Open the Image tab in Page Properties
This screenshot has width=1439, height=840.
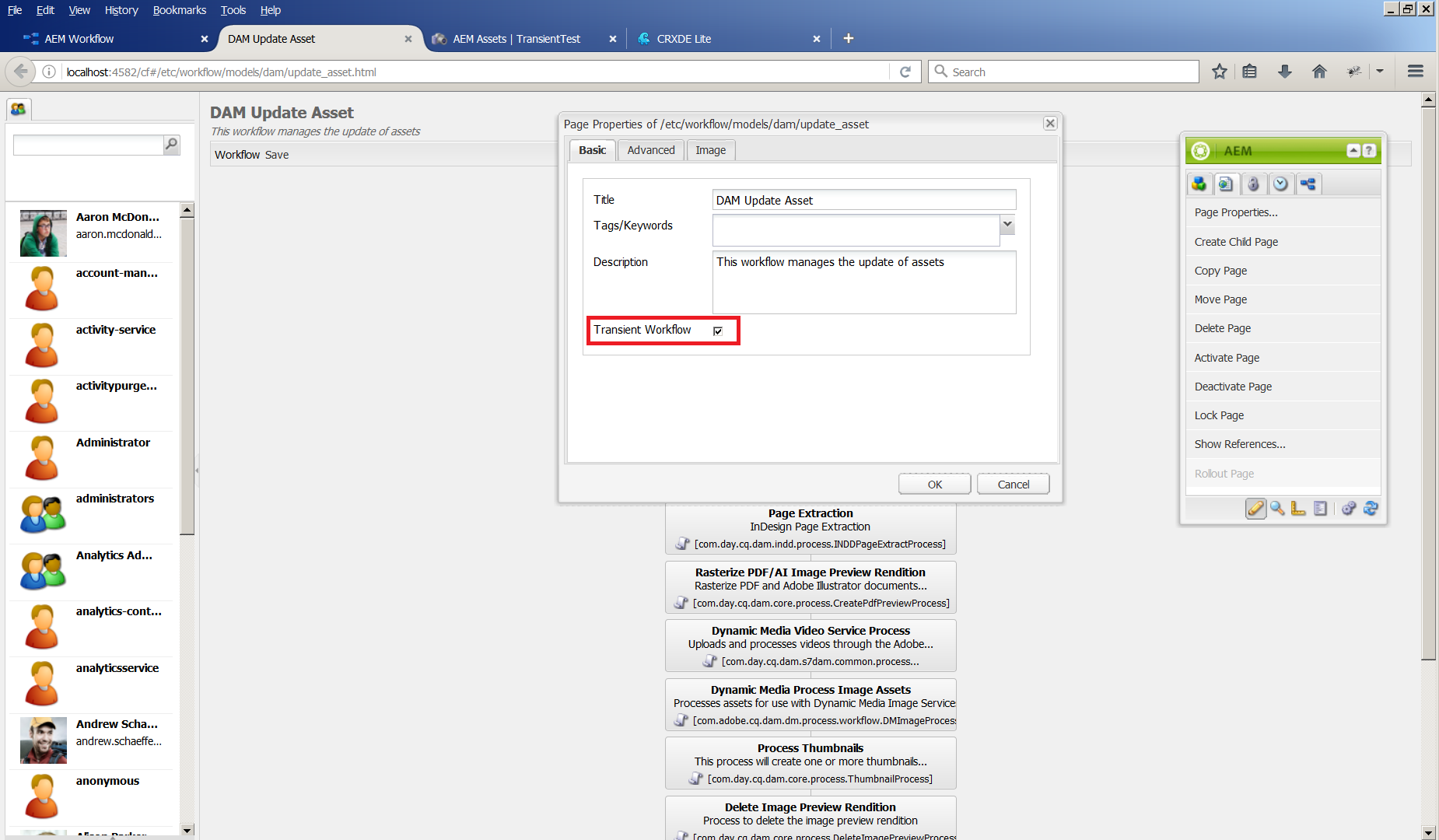point(710,150)
